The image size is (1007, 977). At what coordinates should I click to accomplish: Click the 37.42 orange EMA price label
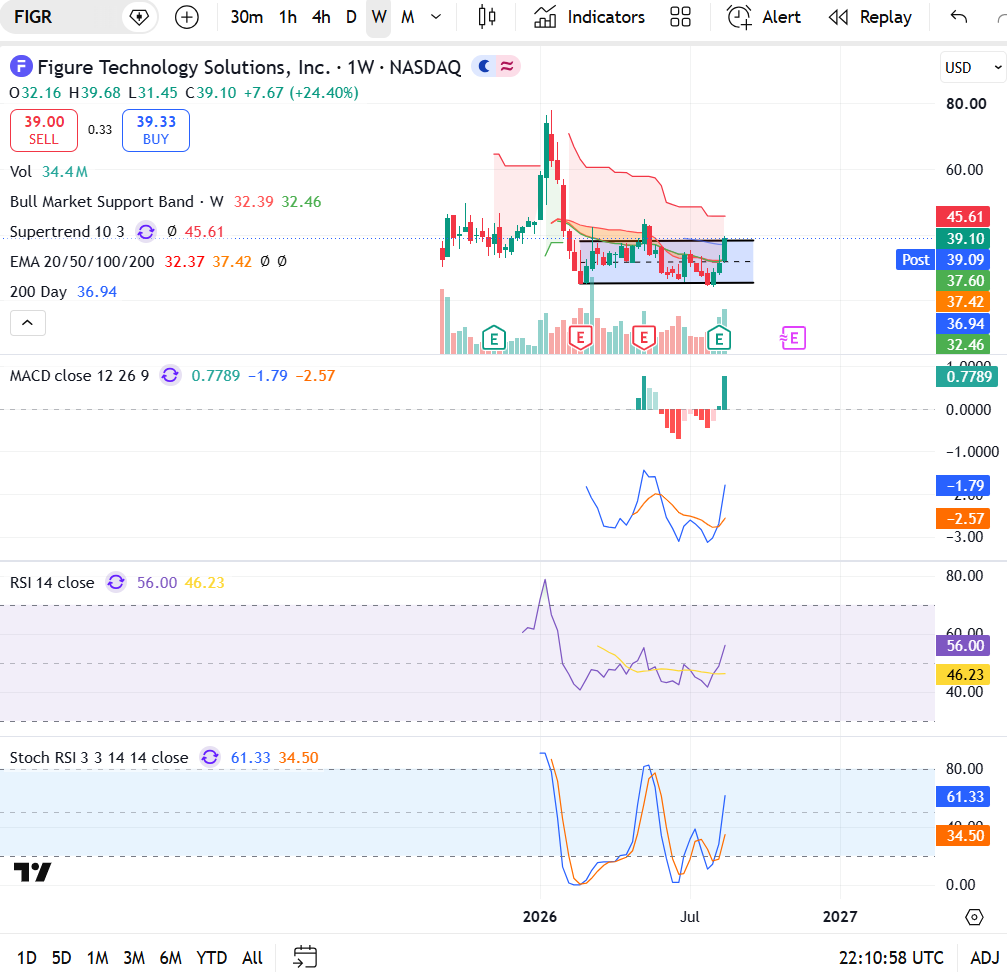tap(963, 301)
